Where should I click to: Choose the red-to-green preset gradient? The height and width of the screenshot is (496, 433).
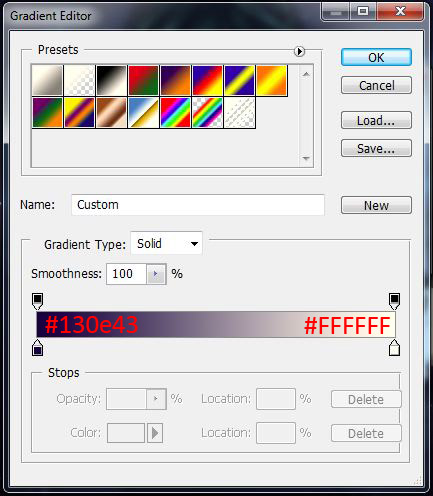(143, 81)
